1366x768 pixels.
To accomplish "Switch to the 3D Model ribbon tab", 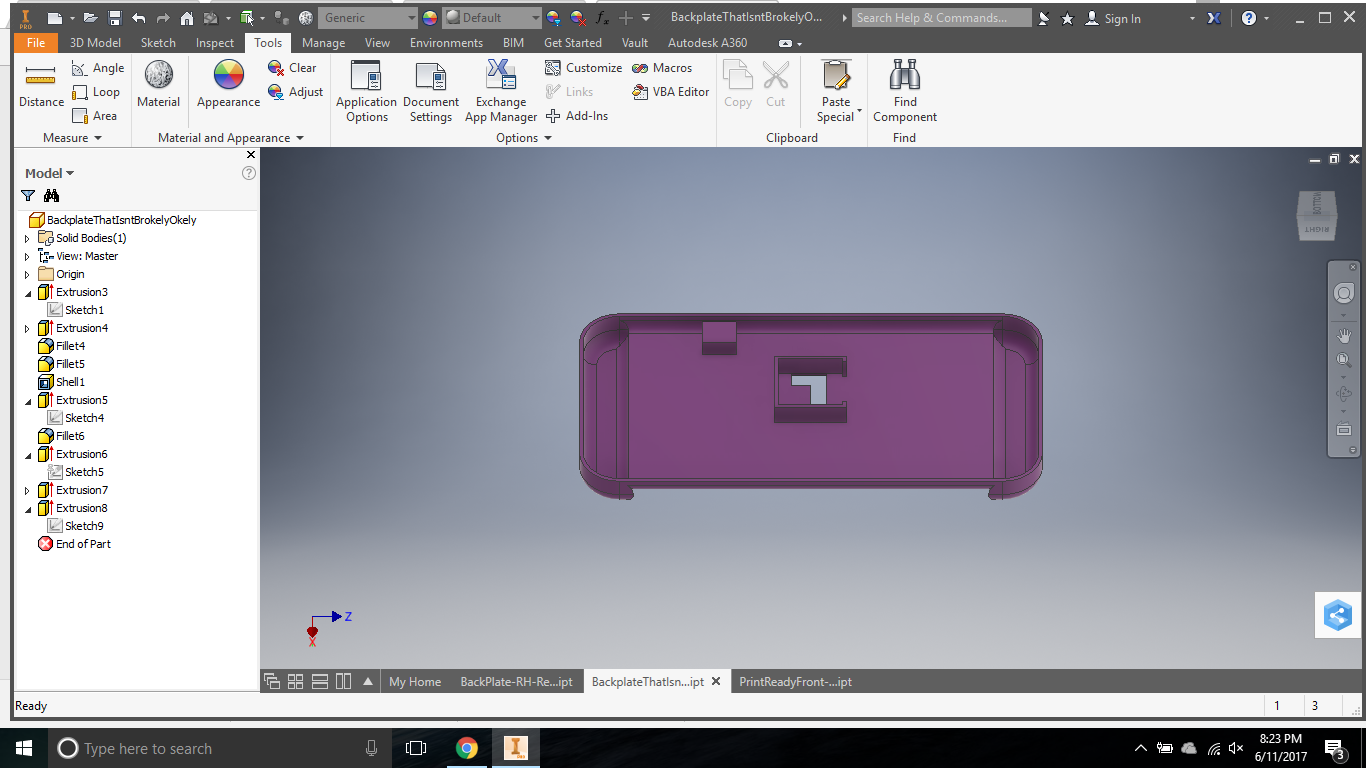I will (x=95, y=43).
